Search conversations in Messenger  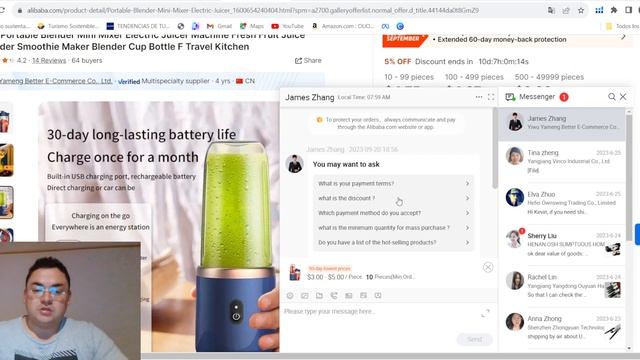[x=611, y=97]
